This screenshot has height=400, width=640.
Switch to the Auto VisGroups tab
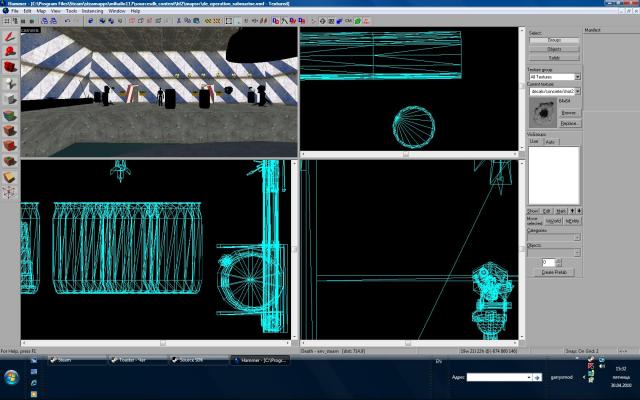click(x=549, y=141)
